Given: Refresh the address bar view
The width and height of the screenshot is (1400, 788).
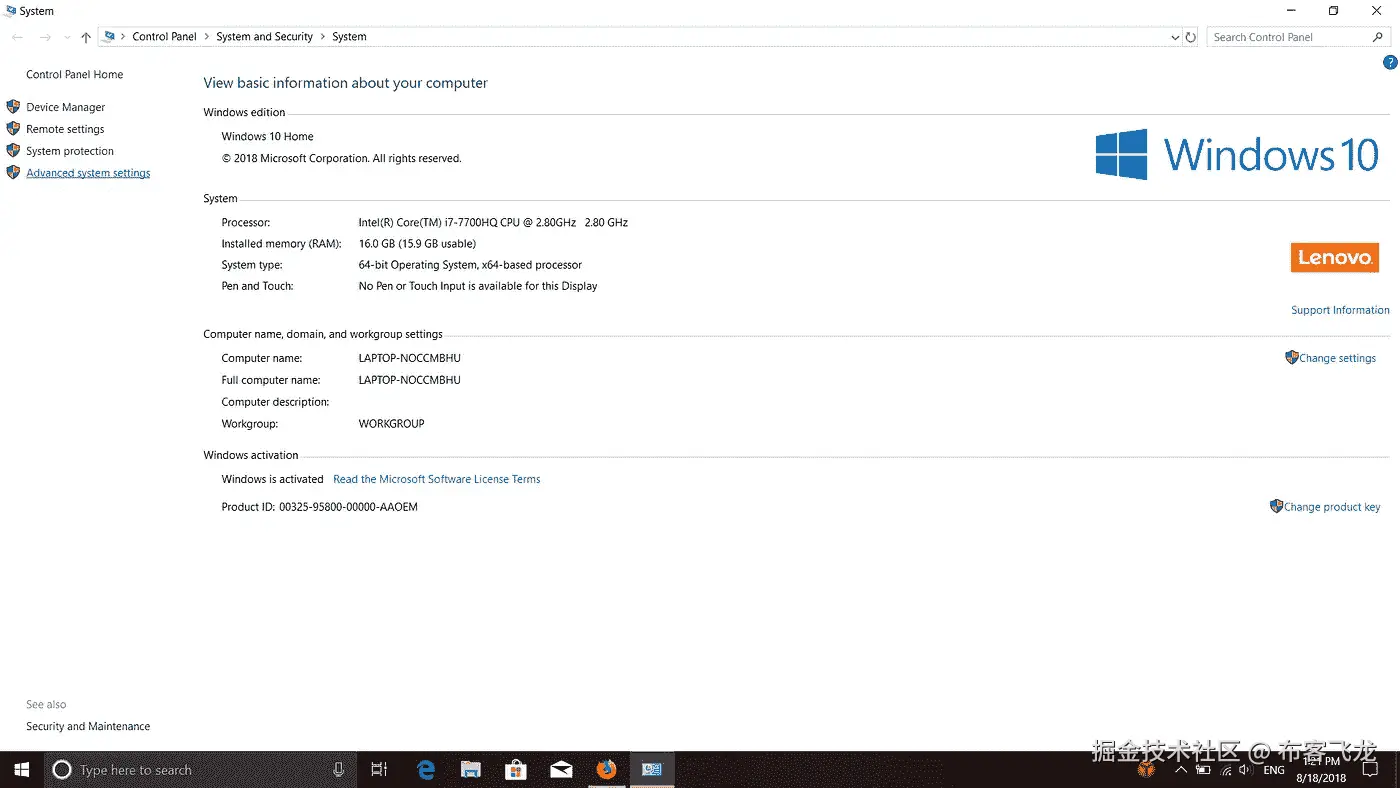Looking at the screenshot, I should [1190, 37].
